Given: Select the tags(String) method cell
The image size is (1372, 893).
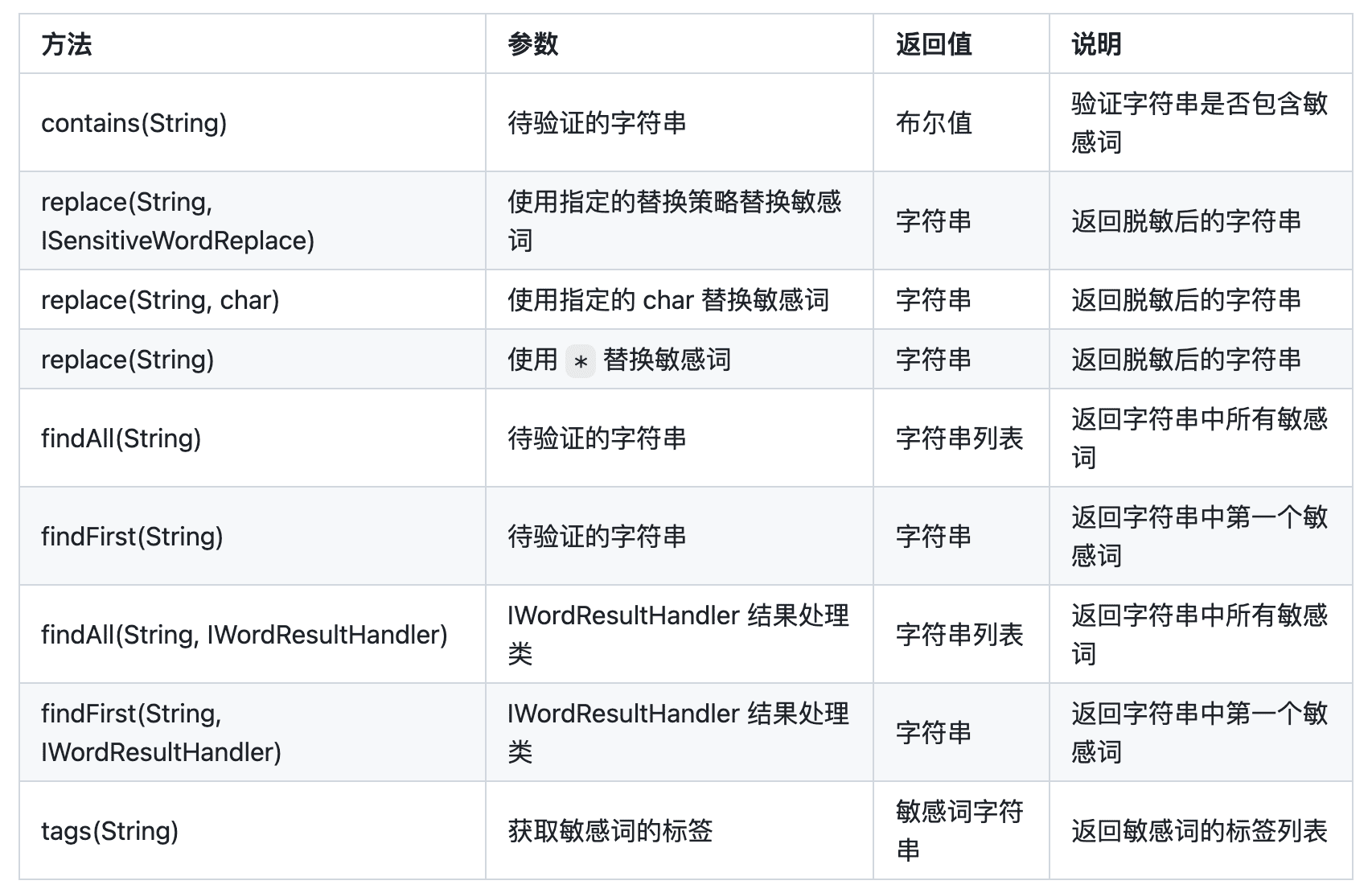Looking at the screenshot, I should click(x=253, y=830).
